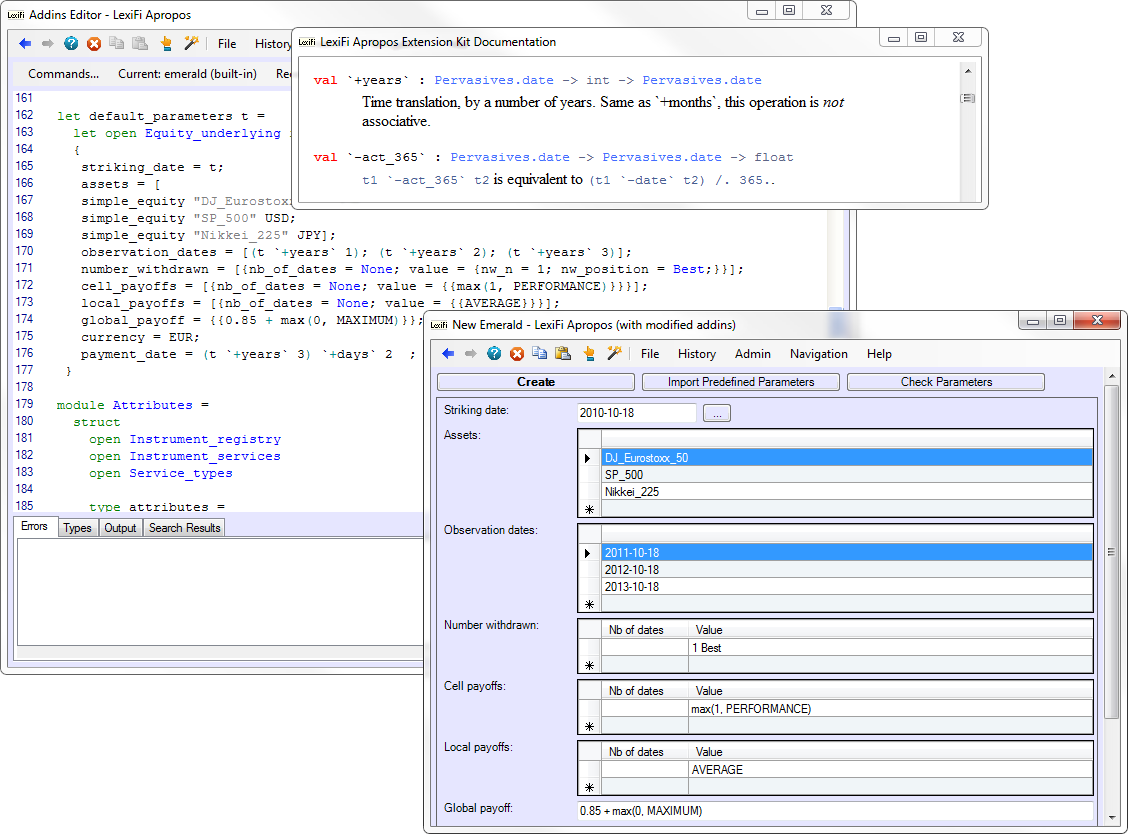Click the Global payoff input field
Screen dimensions: 1128x834
pyautogui.click(x=835, y=811)
